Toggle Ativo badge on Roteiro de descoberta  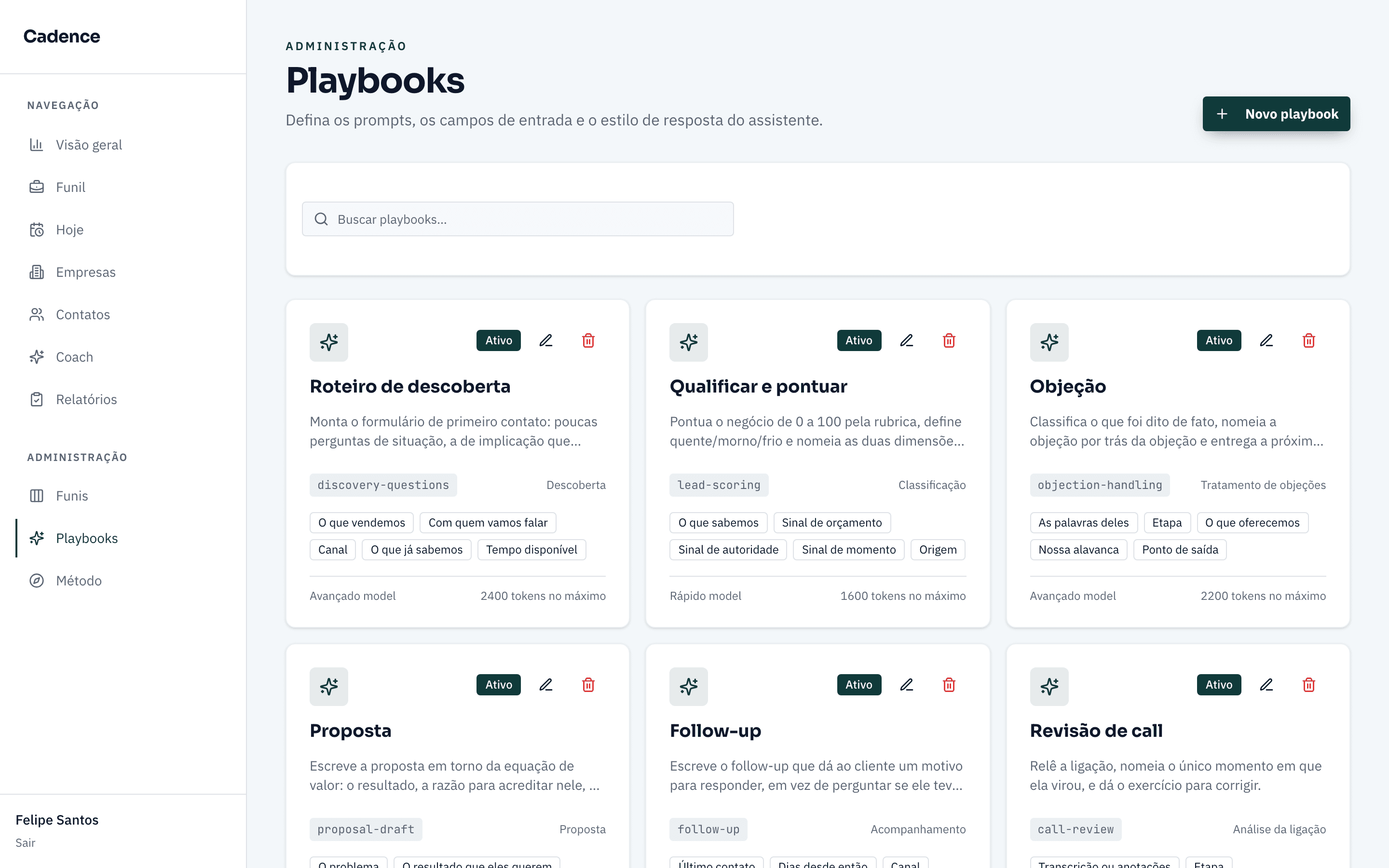499,340
